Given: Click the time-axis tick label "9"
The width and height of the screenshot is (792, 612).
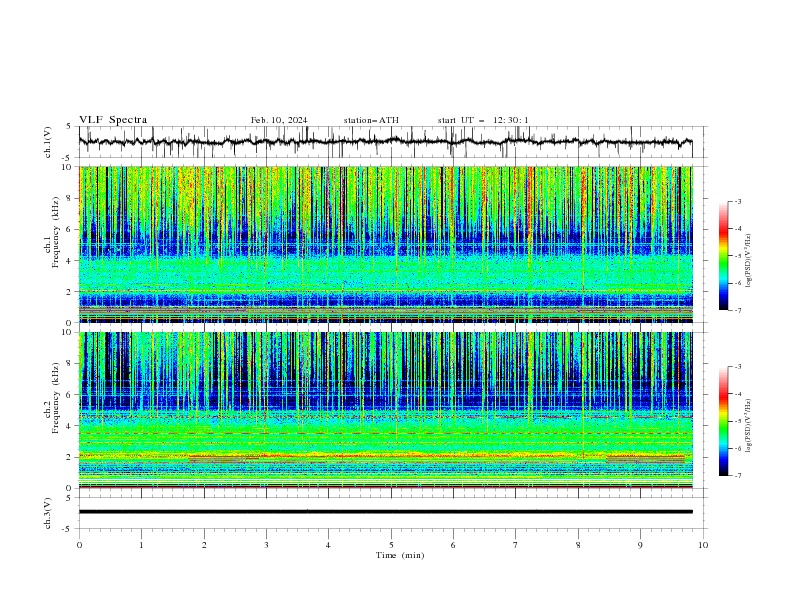Looking at the screenshot, I should tap(640, 545).
